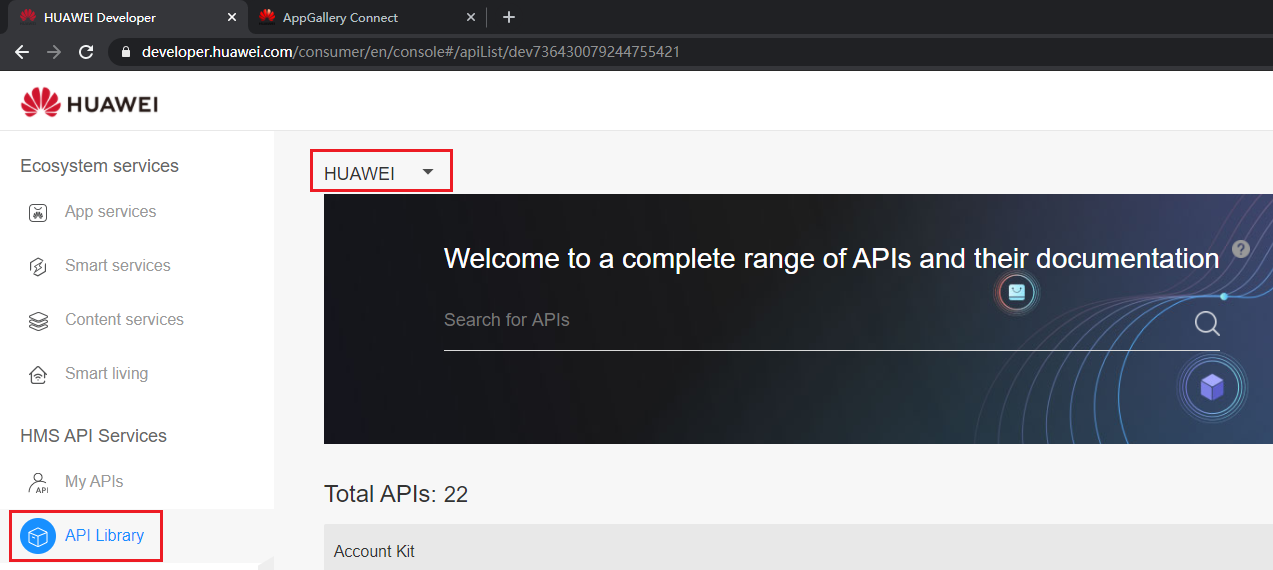This screenshot has width=1273, height=570.
Task: Click the HUAWEI logo in header
Action: [89, 103]
